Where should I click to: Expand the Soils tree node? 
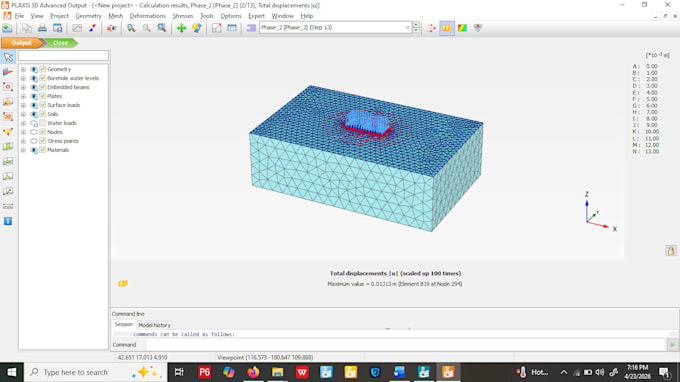click(23, 114)
